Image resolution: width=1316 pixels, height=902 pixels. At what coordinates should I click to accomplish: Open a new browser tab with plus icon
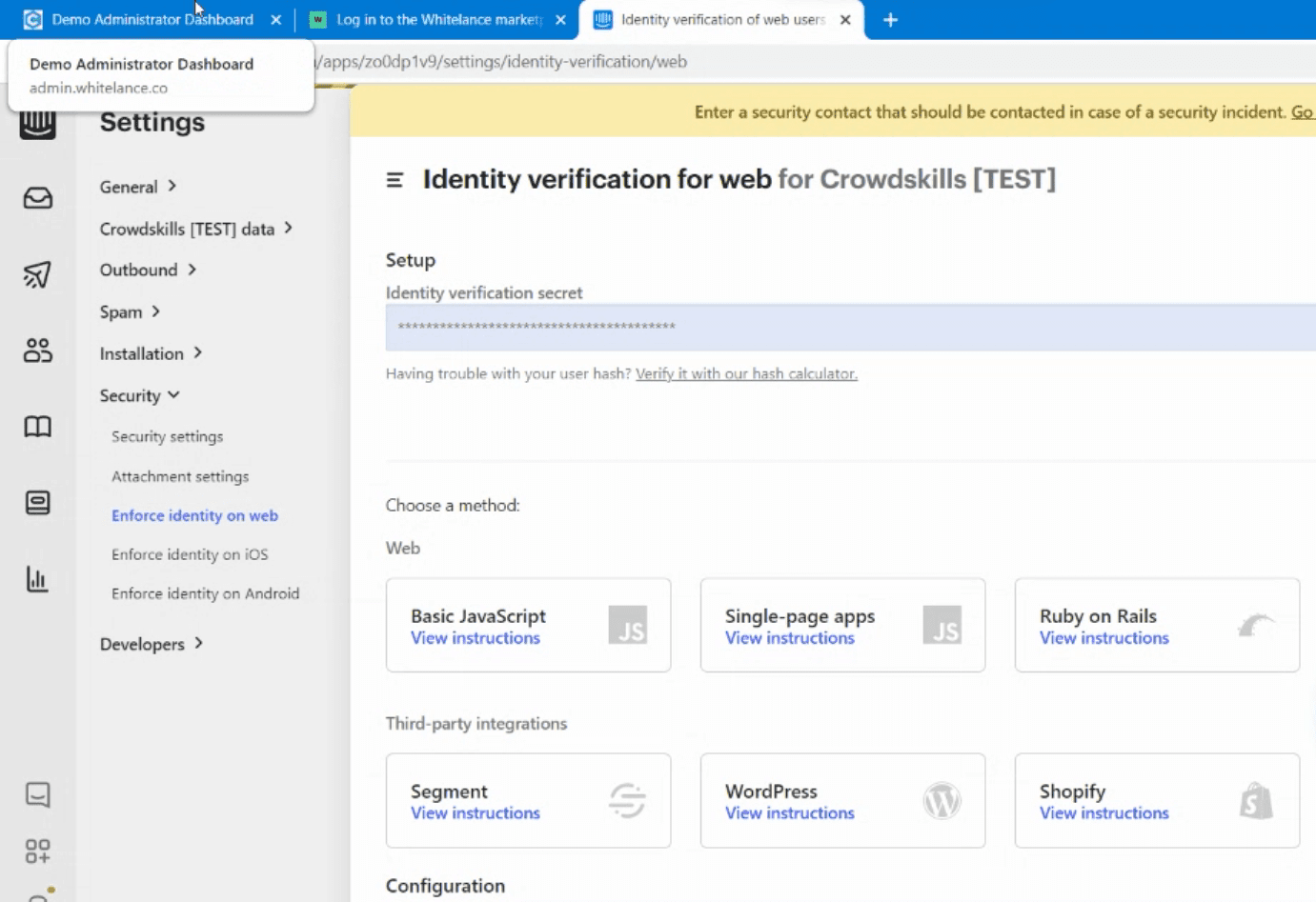(x=890, y=20)
